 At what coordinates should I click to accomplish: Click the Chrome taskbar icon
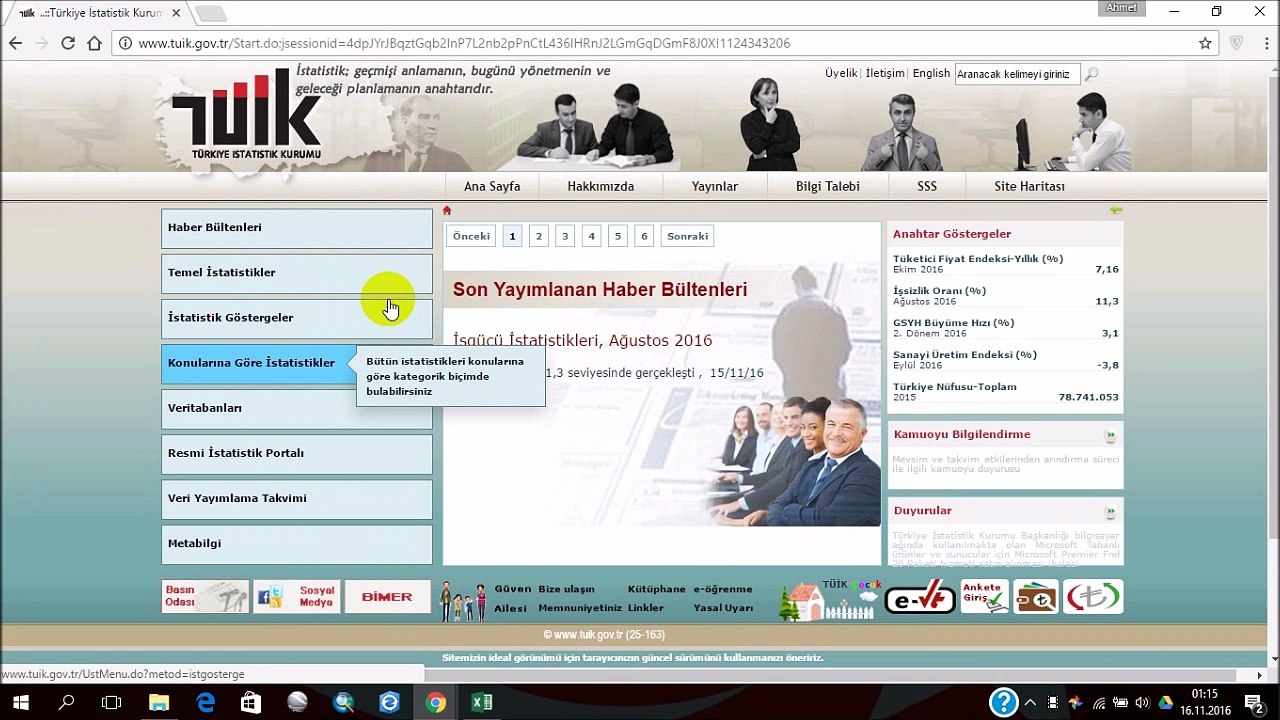pos(435,702)
